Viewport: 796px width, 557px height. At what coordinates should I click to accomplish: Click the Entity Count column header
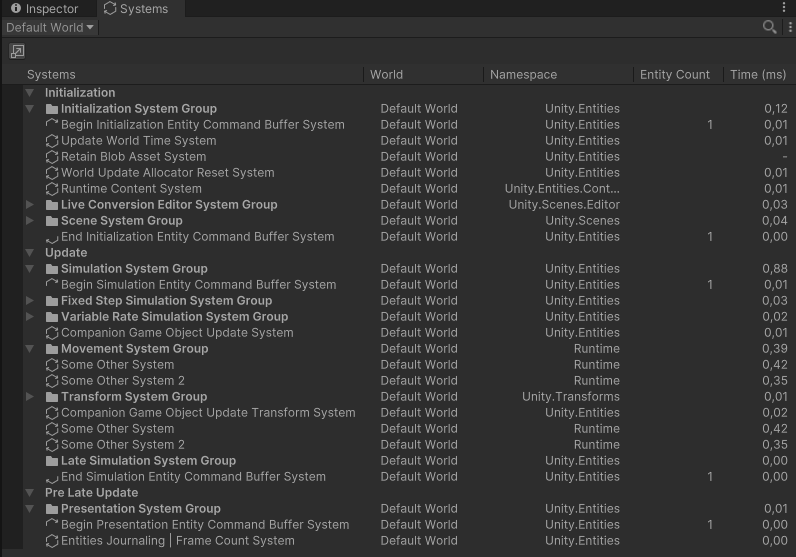tap(674, 74)
